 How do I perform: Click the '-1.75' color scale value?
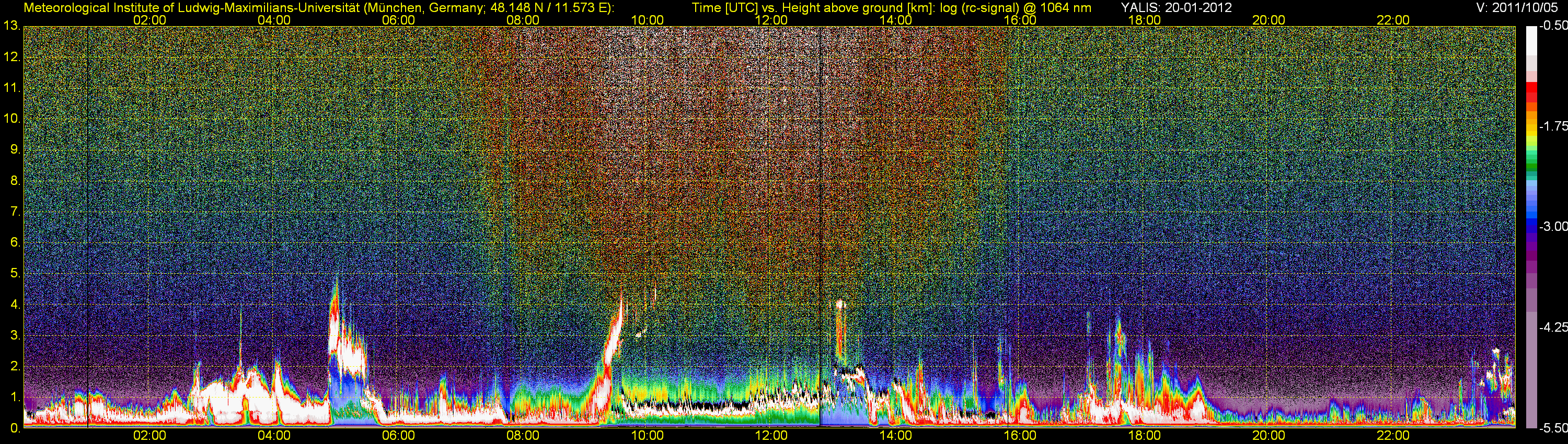pos(1553,126)
